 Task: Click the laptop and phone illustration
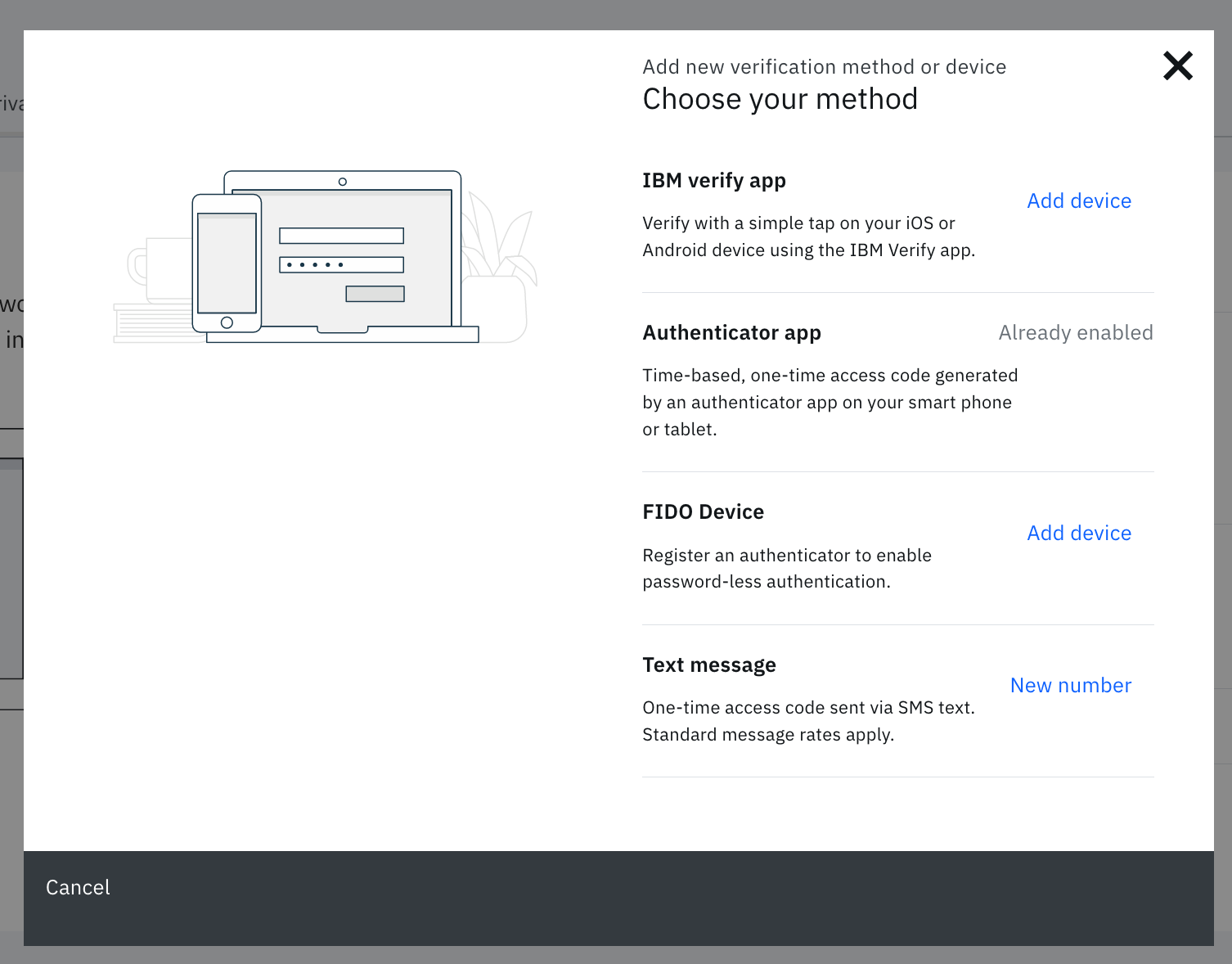click(326, 257)
